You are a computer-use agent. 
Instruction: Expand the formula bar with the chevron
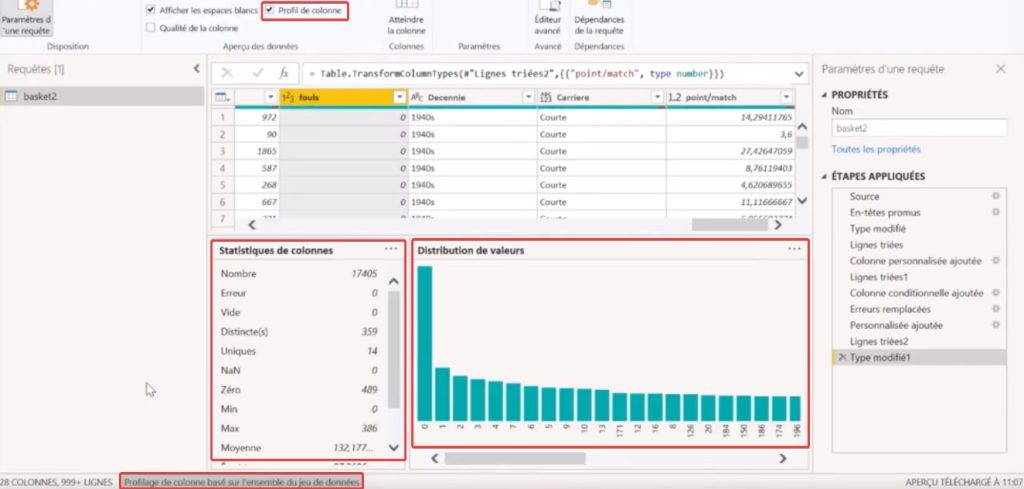(x=799, y=74)
